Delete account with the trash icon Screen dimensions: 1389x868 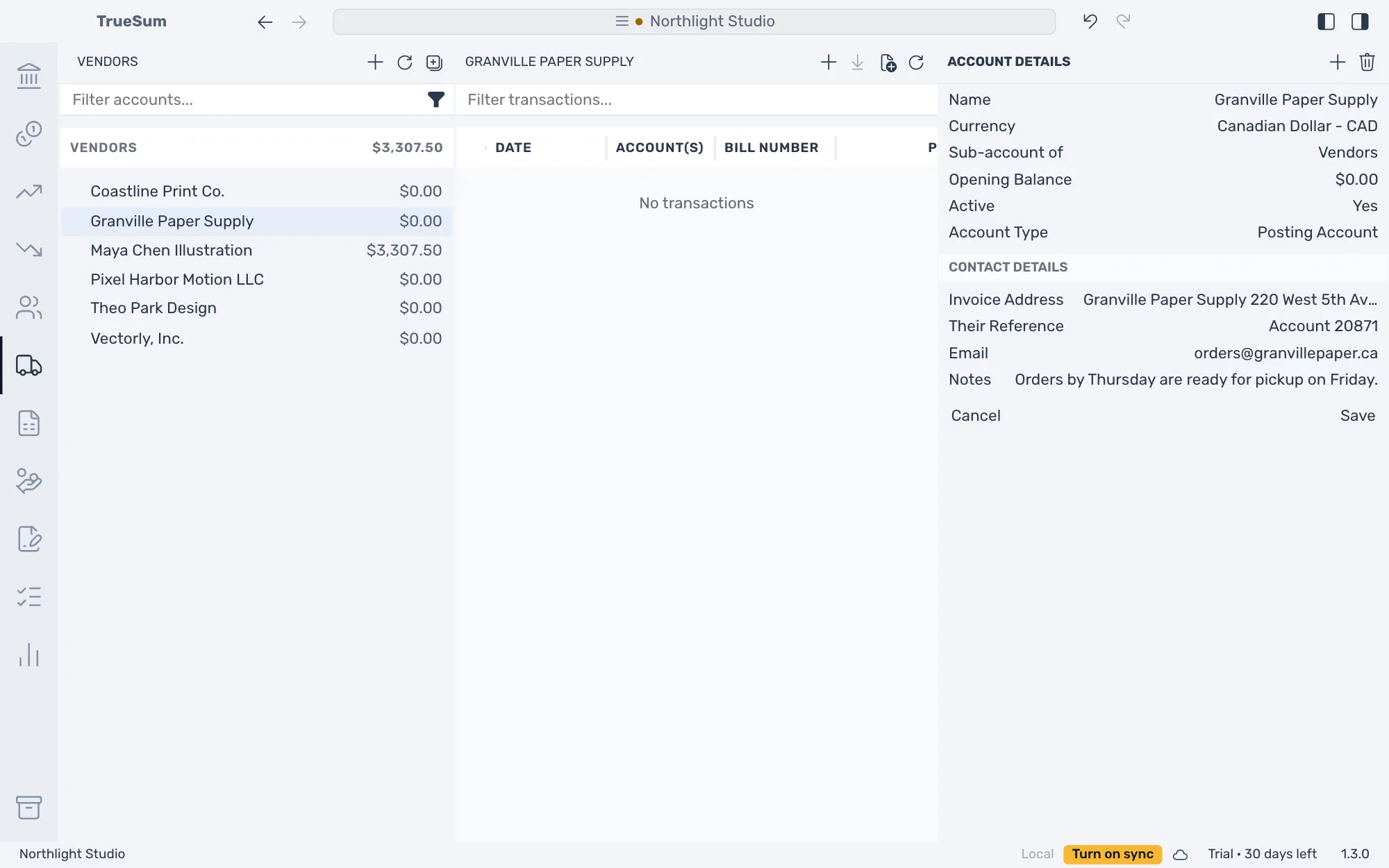coord(1367,62)
